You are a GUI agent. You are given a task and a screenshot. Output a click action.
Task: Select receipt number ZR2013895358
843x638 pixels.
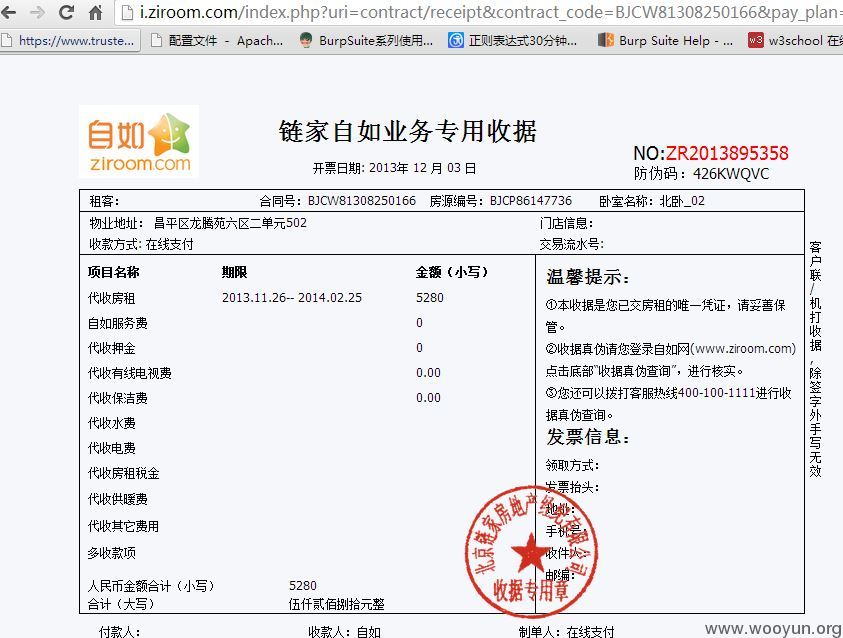727,153
